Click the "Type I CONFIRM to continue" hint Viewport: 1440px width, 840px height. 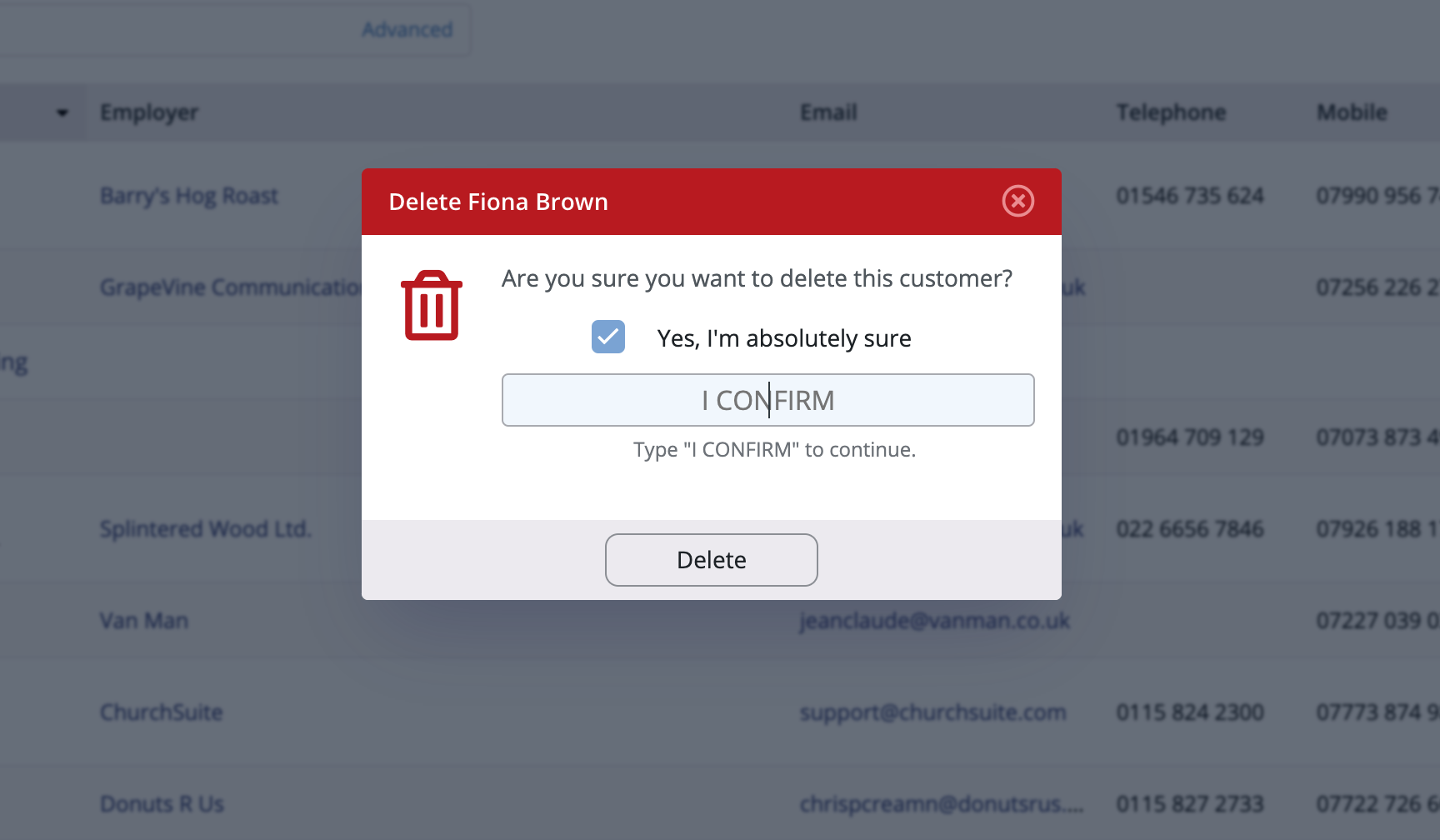[774, 450]
